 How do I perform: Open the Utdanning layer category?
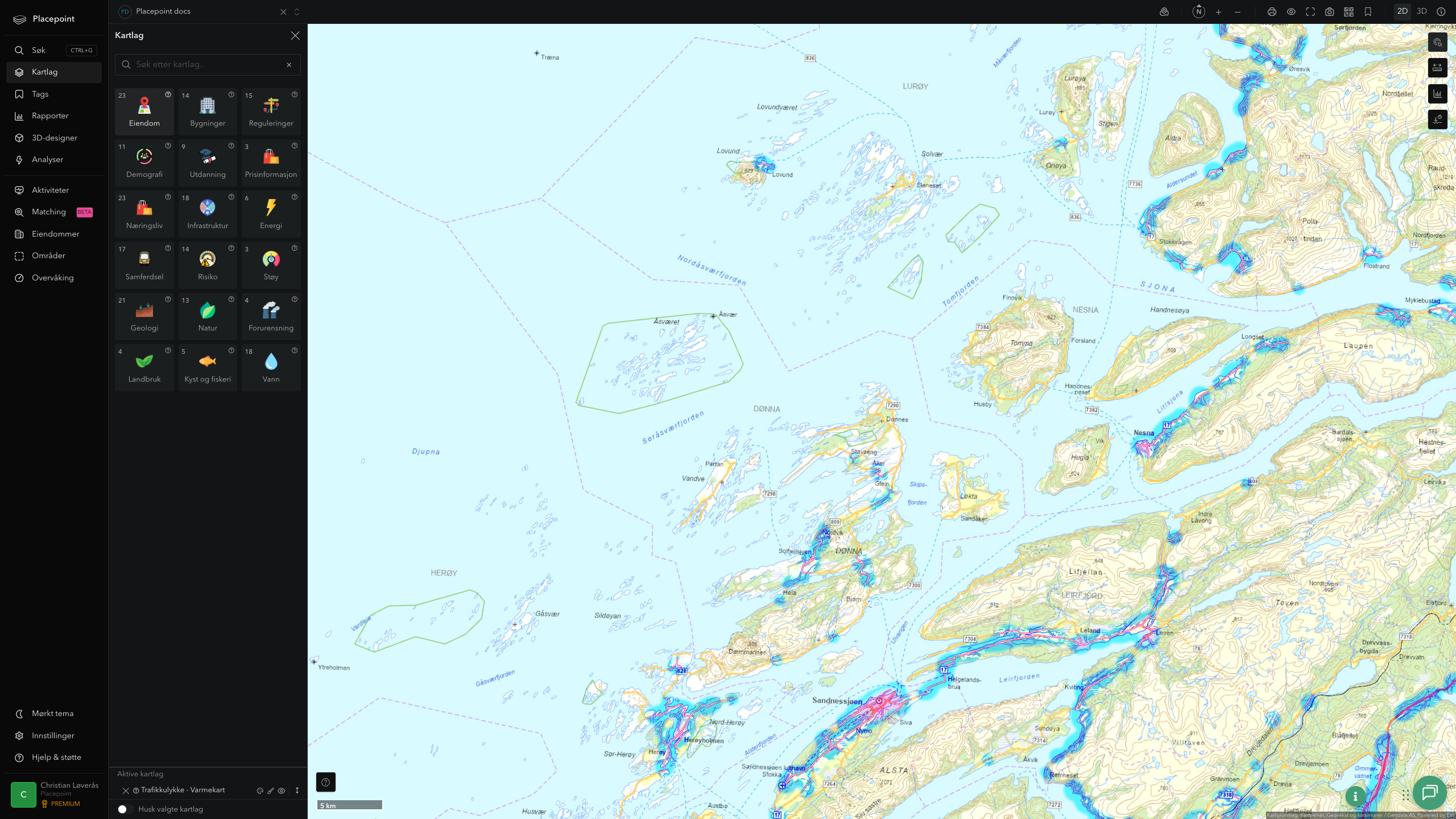pyautogui.click(x=208, y=163)
